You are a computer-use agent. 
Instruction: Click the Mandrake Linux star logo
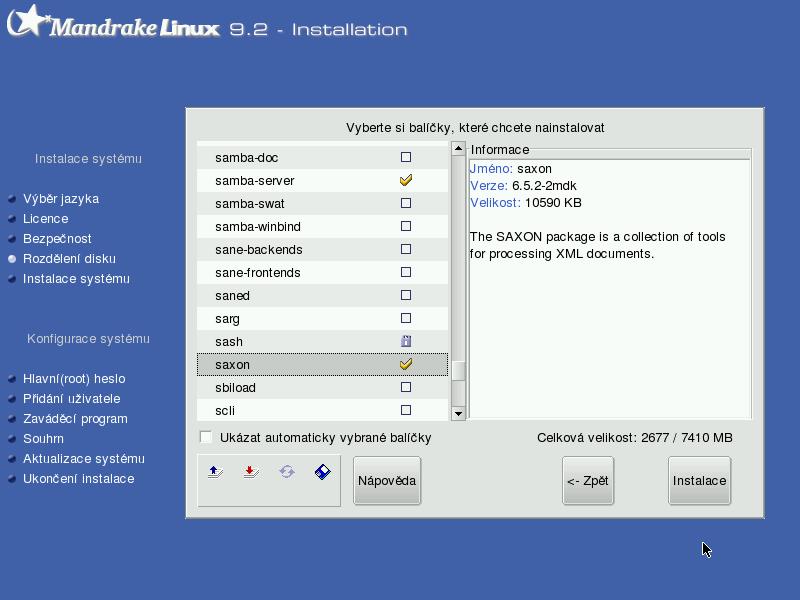click(29, 21)
